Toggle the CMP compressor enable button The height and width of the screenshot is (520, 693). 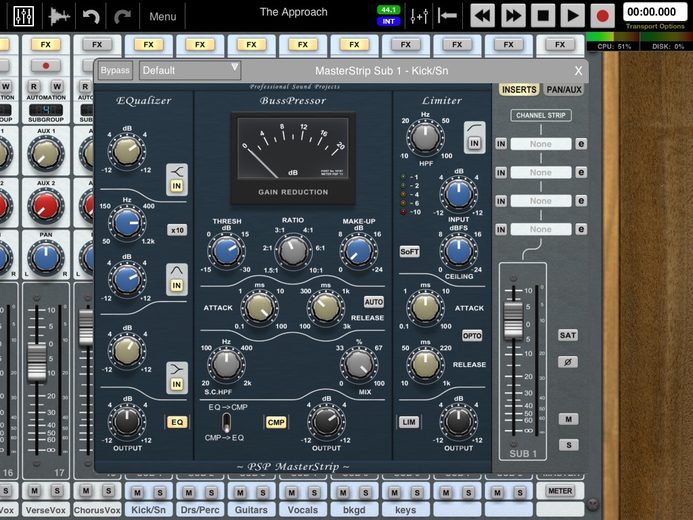[x=276, y=422]
